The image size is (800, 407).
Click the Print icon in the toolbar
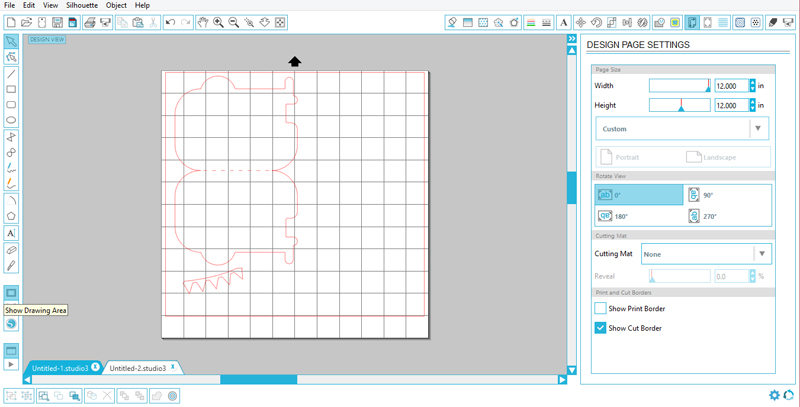tap(90, 22)
